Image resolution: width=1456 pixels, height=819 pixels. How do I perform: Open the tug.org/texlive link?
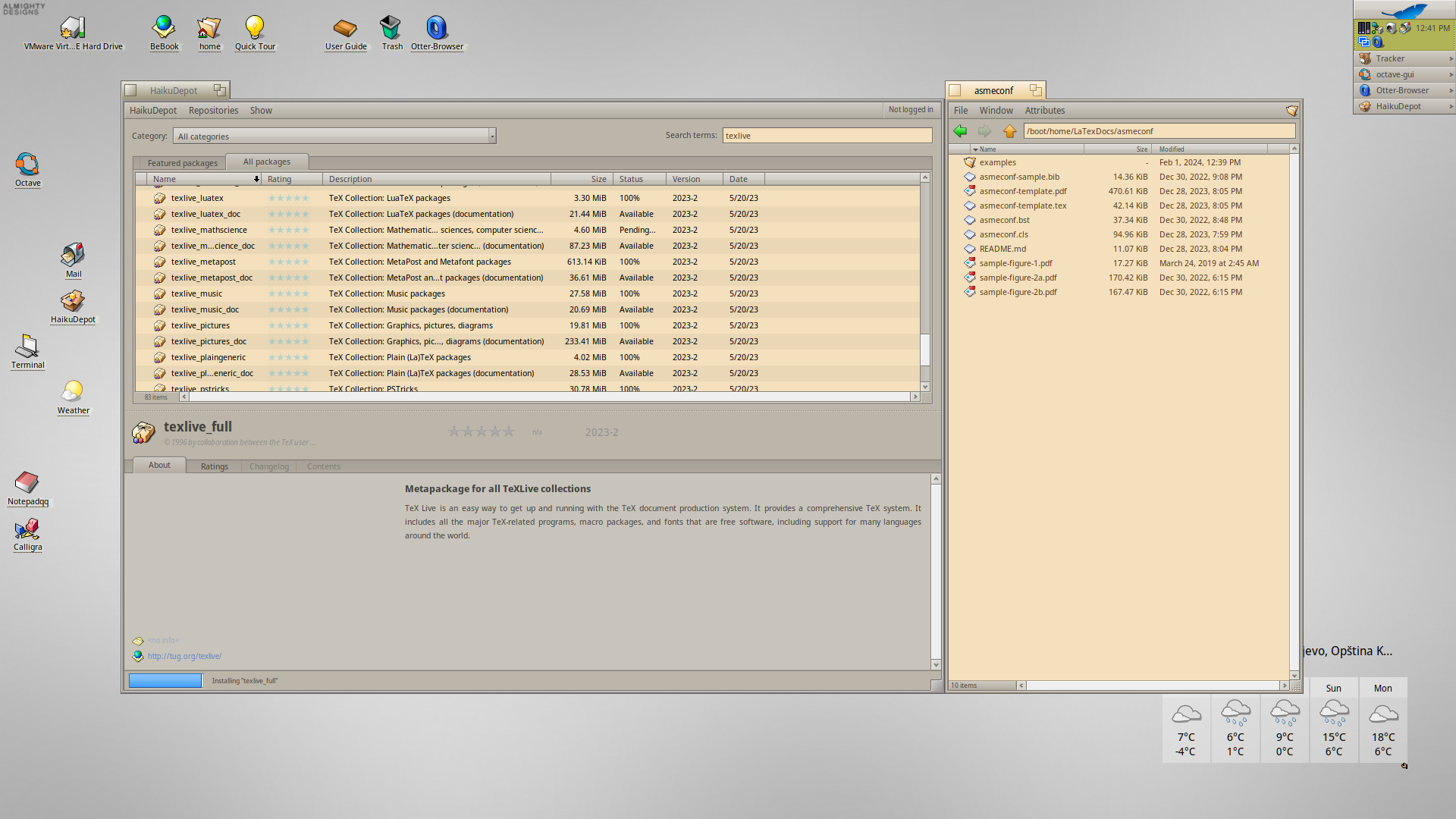coord(184,657)
